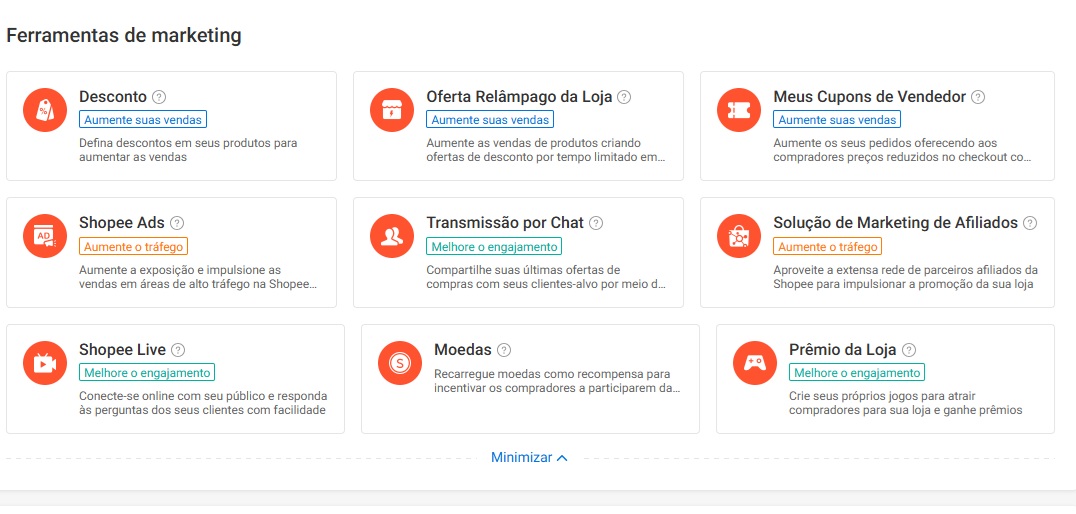This screenshot has width=1076, height=514.
Task: Open help icon beside Oferta Relâmpago da Loja
Action: 624,97
